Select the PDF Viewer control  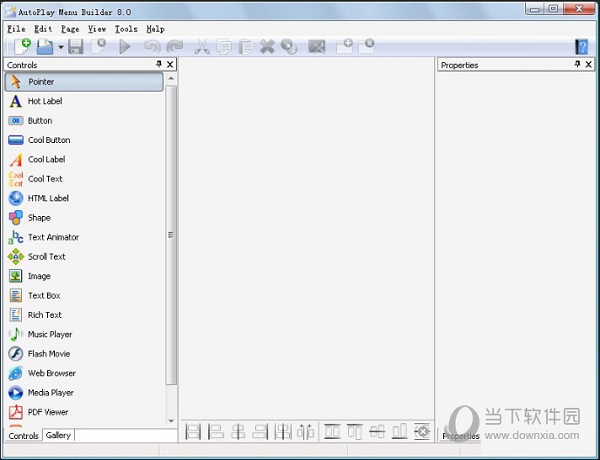click(x=84, y=412)
